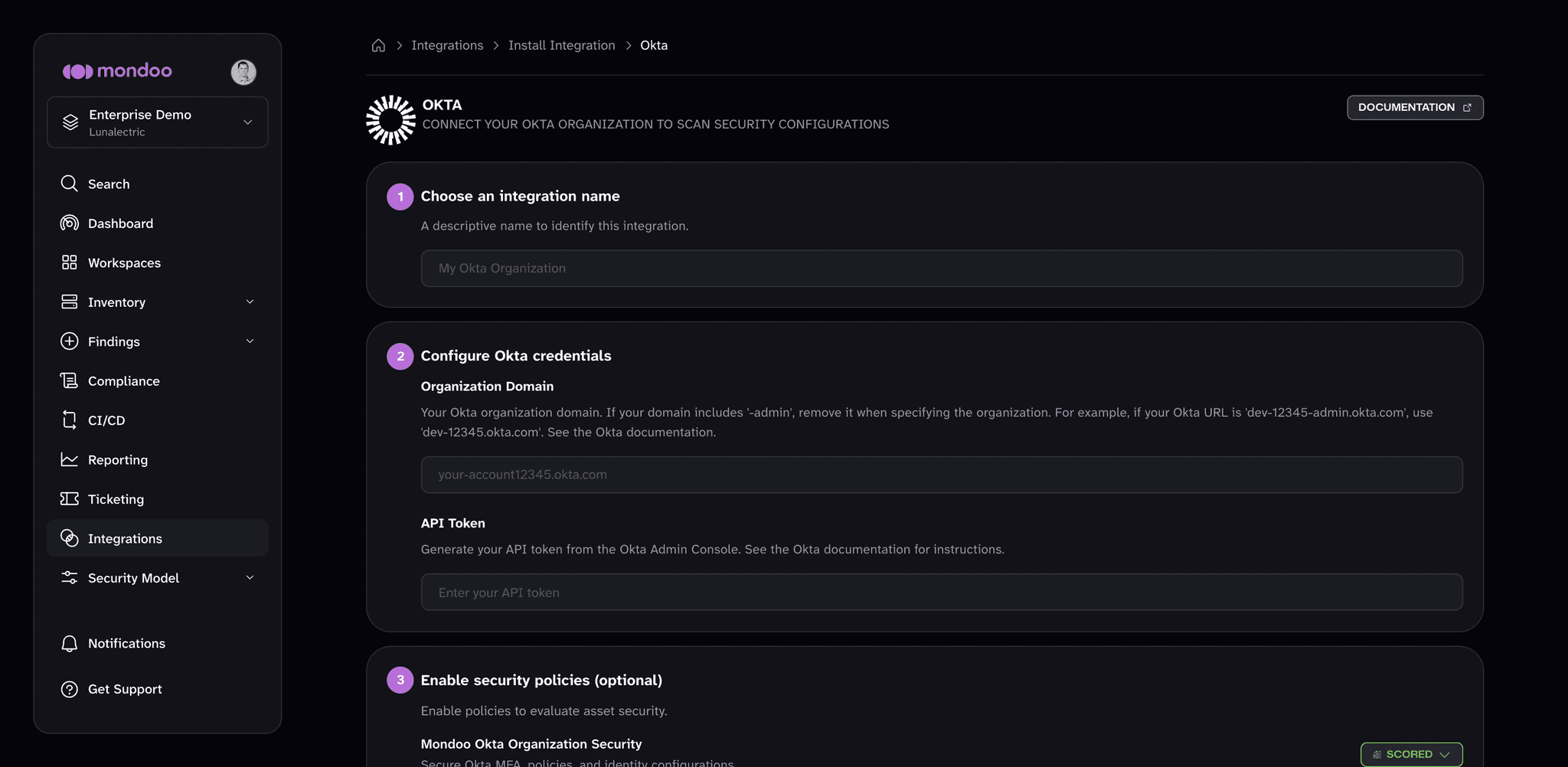This screenshot has width=1568, height=767.
Task: Click the Dashboard gauge icon
Action: tap(70, 223)
